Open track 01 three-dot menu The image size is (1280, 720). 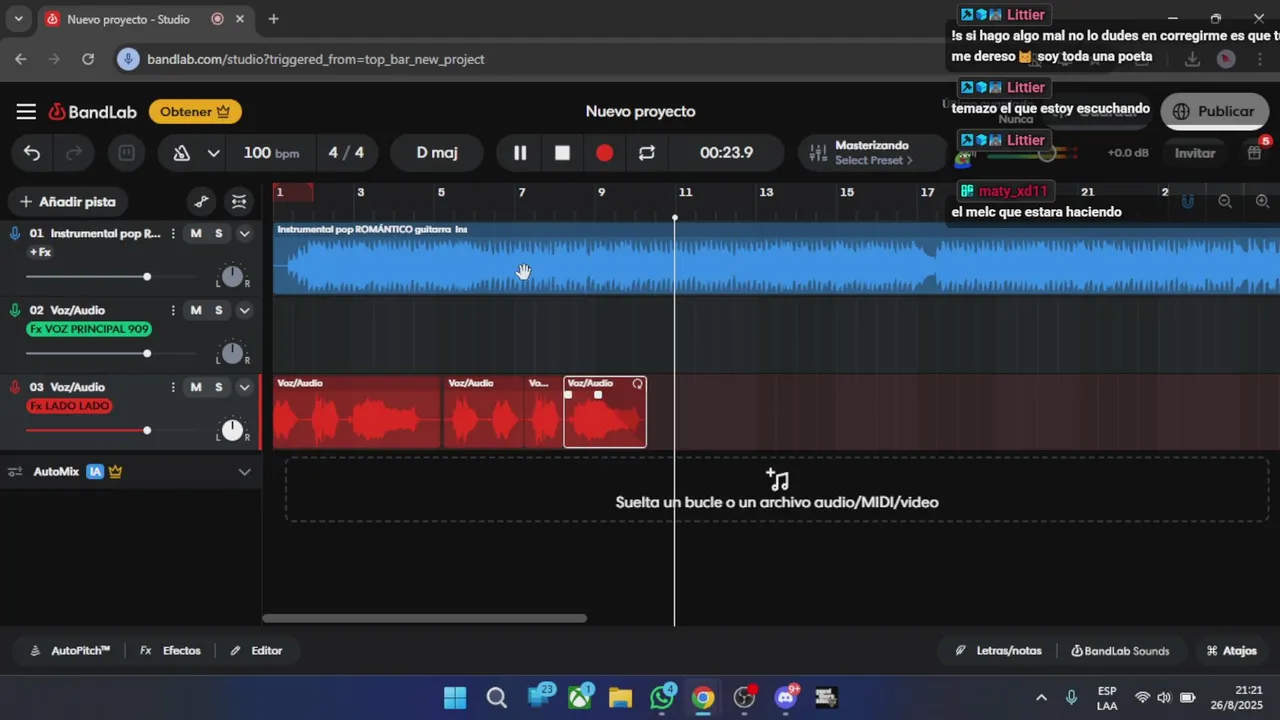(173, 234)
